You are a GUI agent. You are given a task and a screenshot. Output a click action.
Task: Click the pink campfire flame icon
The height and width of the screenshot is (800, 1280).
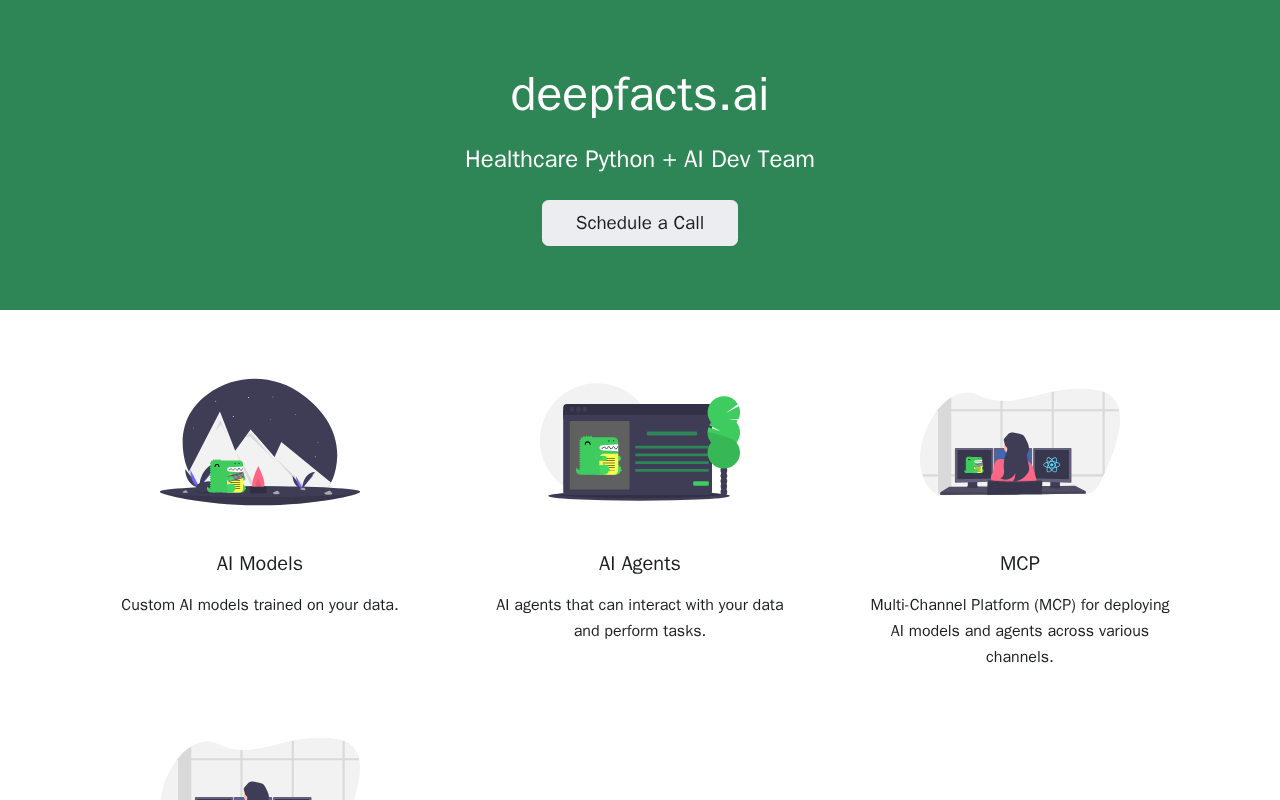click(x=258, y=477)
